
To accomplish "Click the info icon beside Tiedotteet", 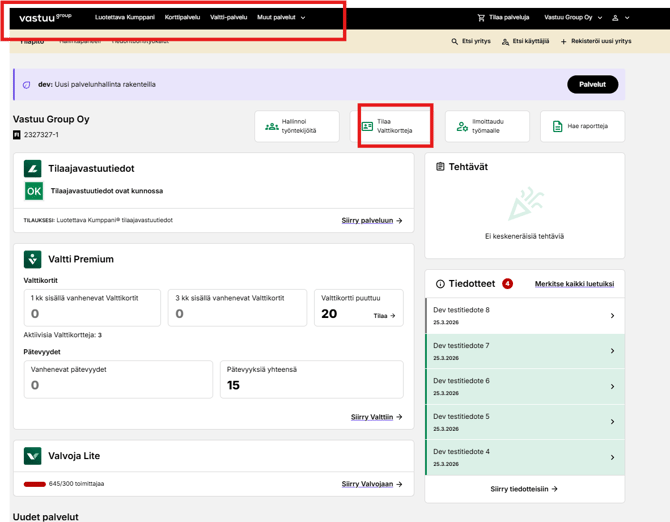I will pos(440,284).
